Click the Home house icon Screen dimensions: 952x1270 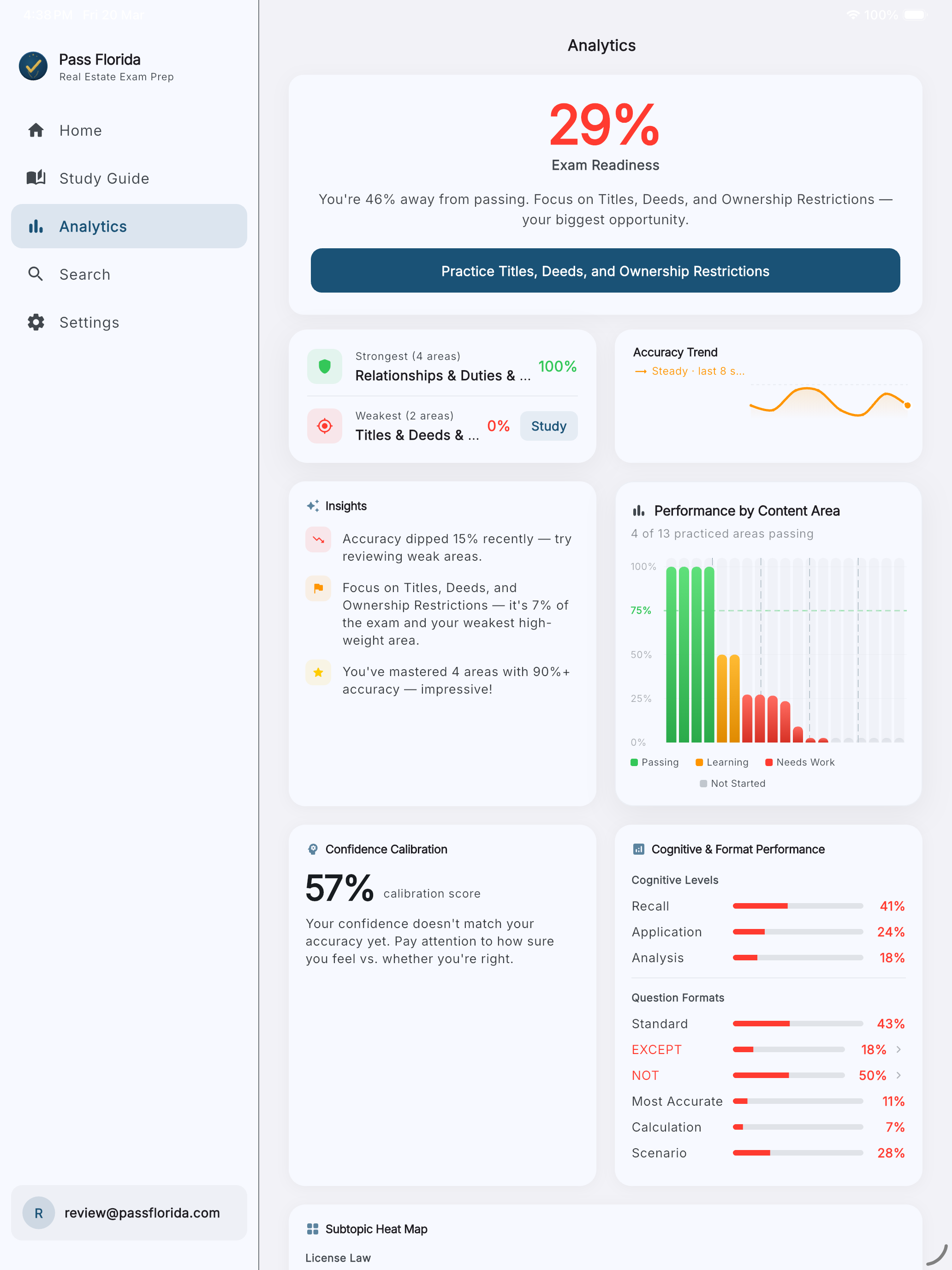coord(36,130)
